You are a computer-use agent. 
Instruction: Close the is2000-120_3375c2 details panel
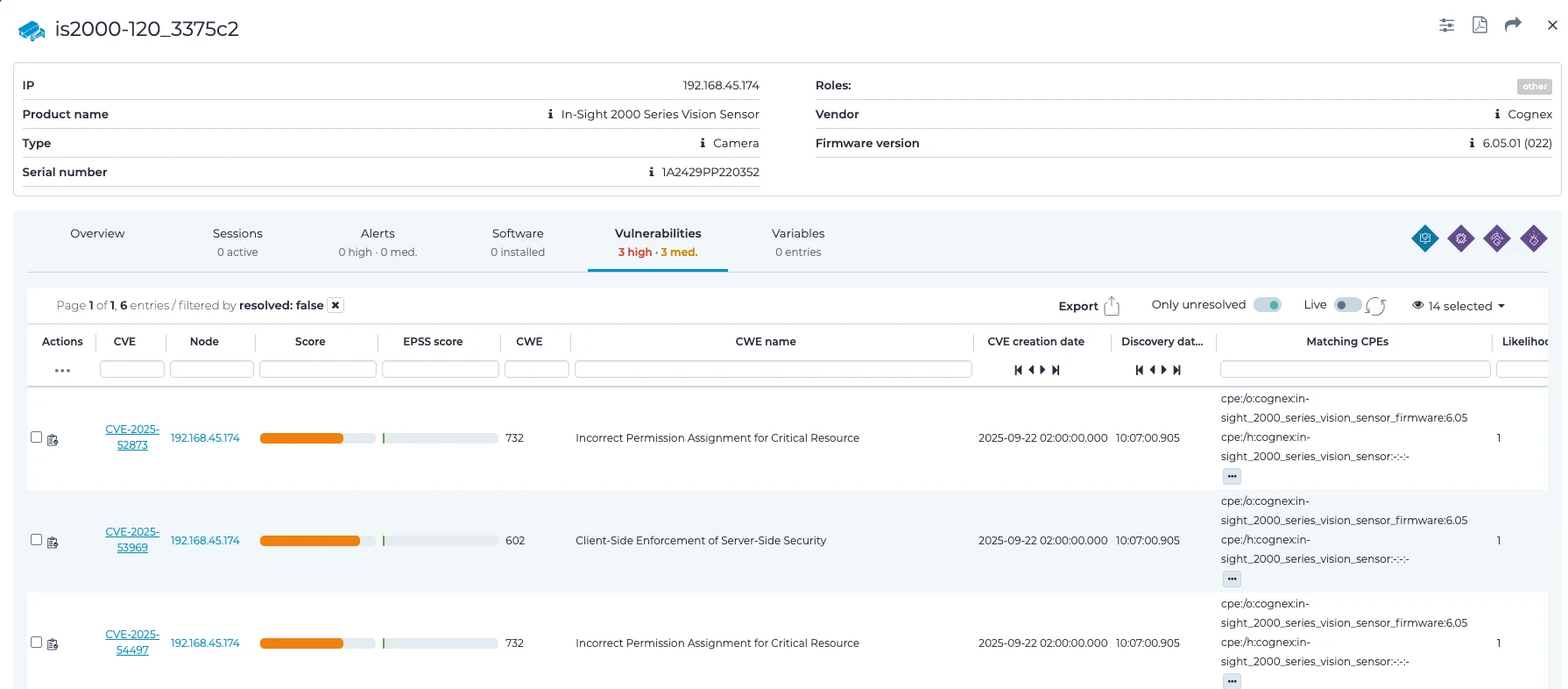pyautogui.click(x=1552, y=25)
